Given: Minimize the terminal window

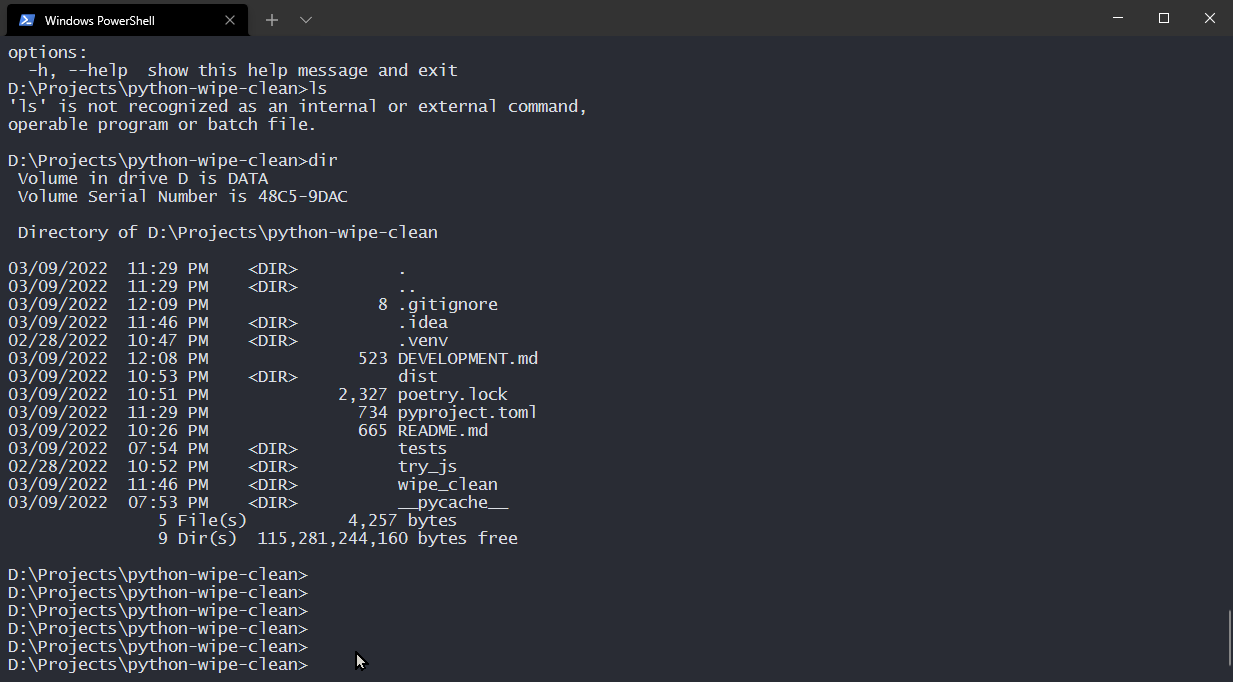Looking at the screenshot, I should click(1118, 18).
